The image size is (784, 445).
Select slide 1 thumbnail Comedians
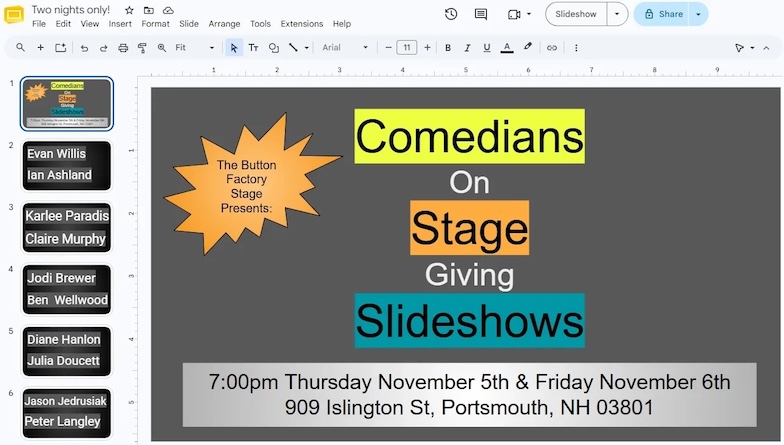(x=66, y=104)
